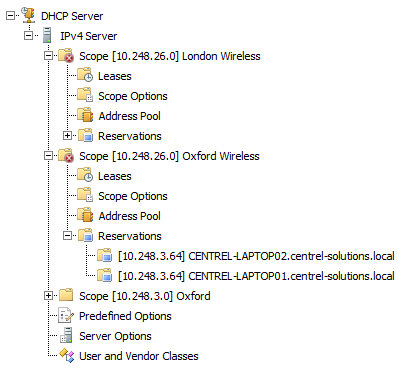Select Scope Options label under Oxford Wireless
Image resolution: width=411 pixels, height=384 pixels.
(x=133, y=196)
